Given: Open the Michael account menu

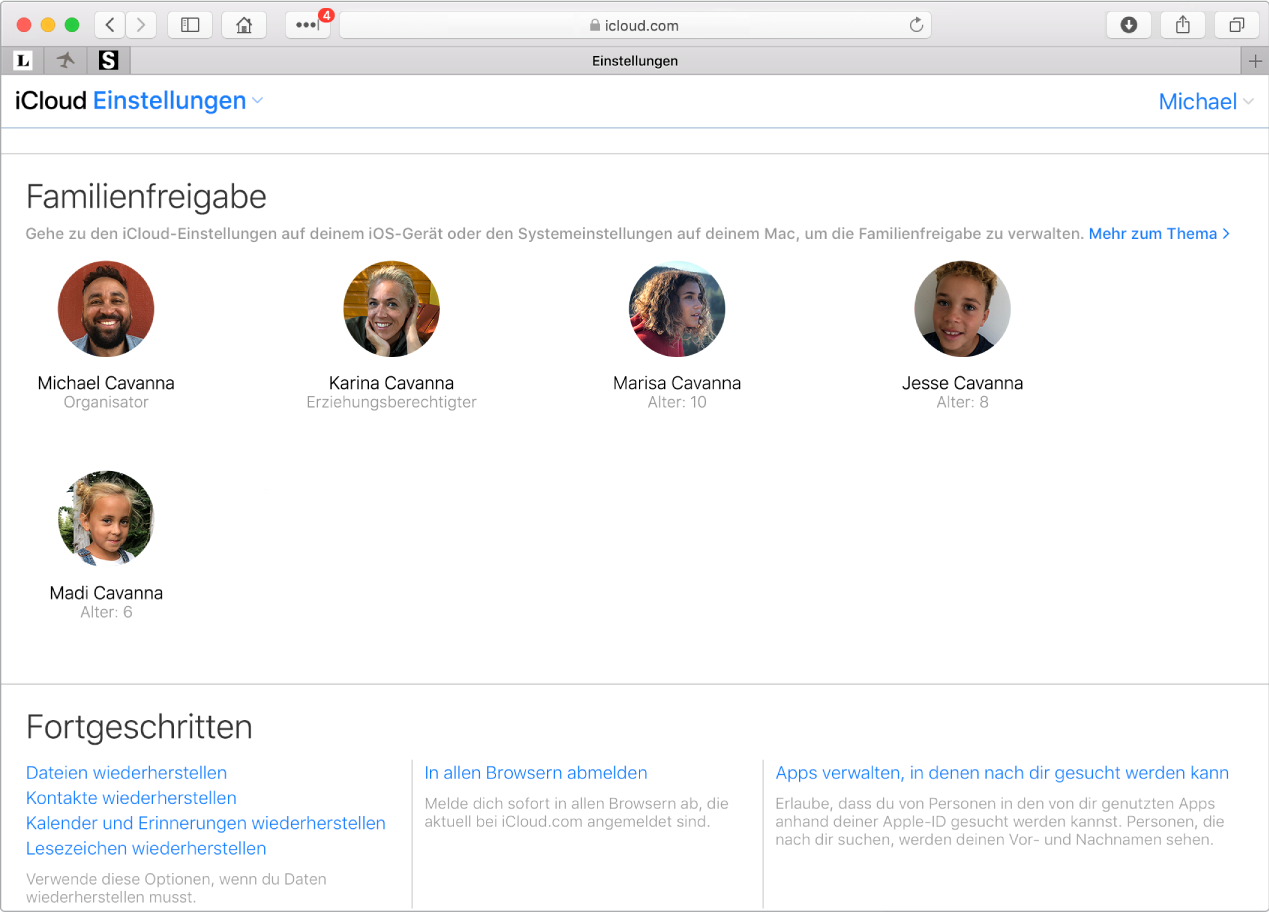Looking at the screenshot, I should click(1206, 102).
